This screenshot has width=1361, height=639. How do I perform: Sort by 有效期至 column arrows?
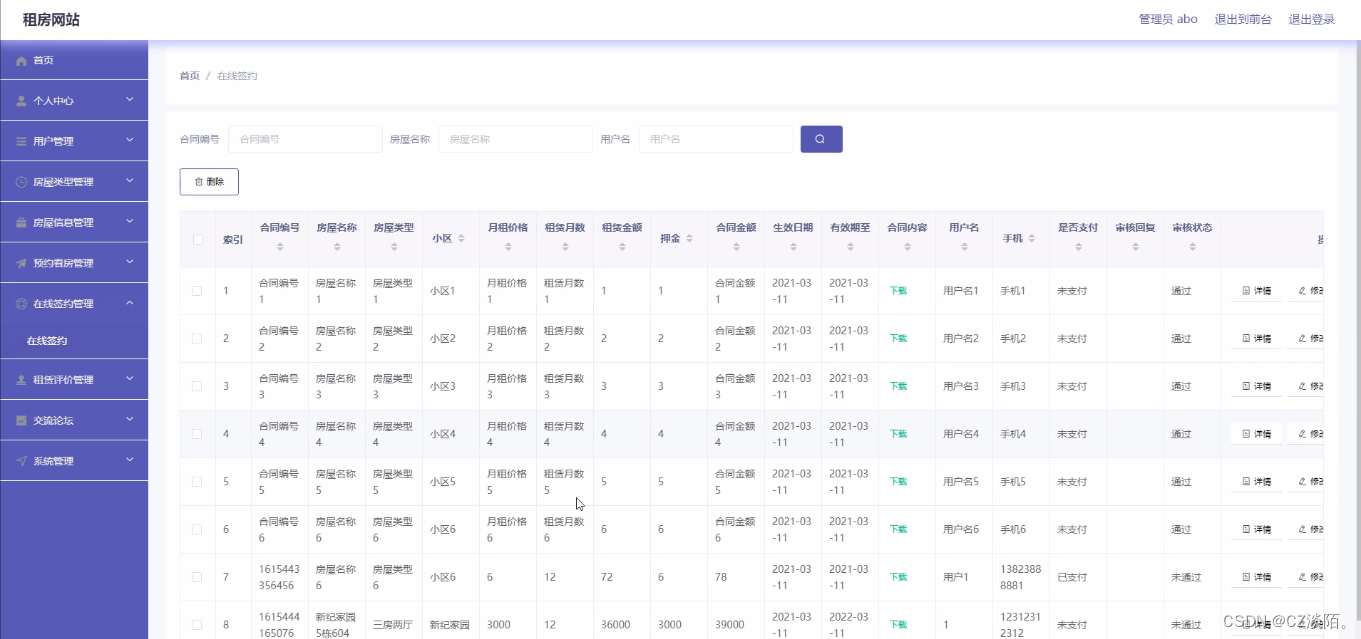(x=850, y=246)
